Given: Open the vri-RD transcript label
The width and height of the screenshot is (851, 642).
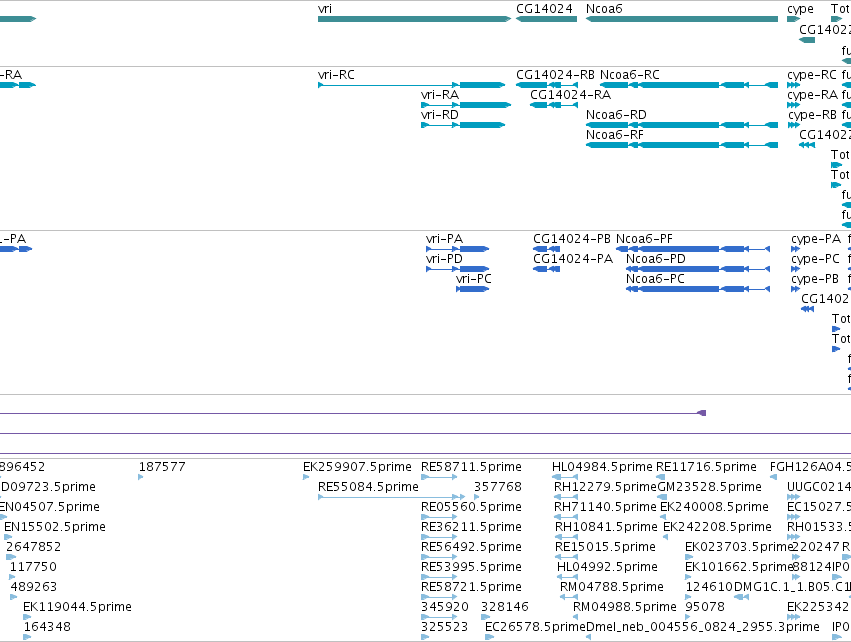Looking at the screenshot, I should coord(440,115).
